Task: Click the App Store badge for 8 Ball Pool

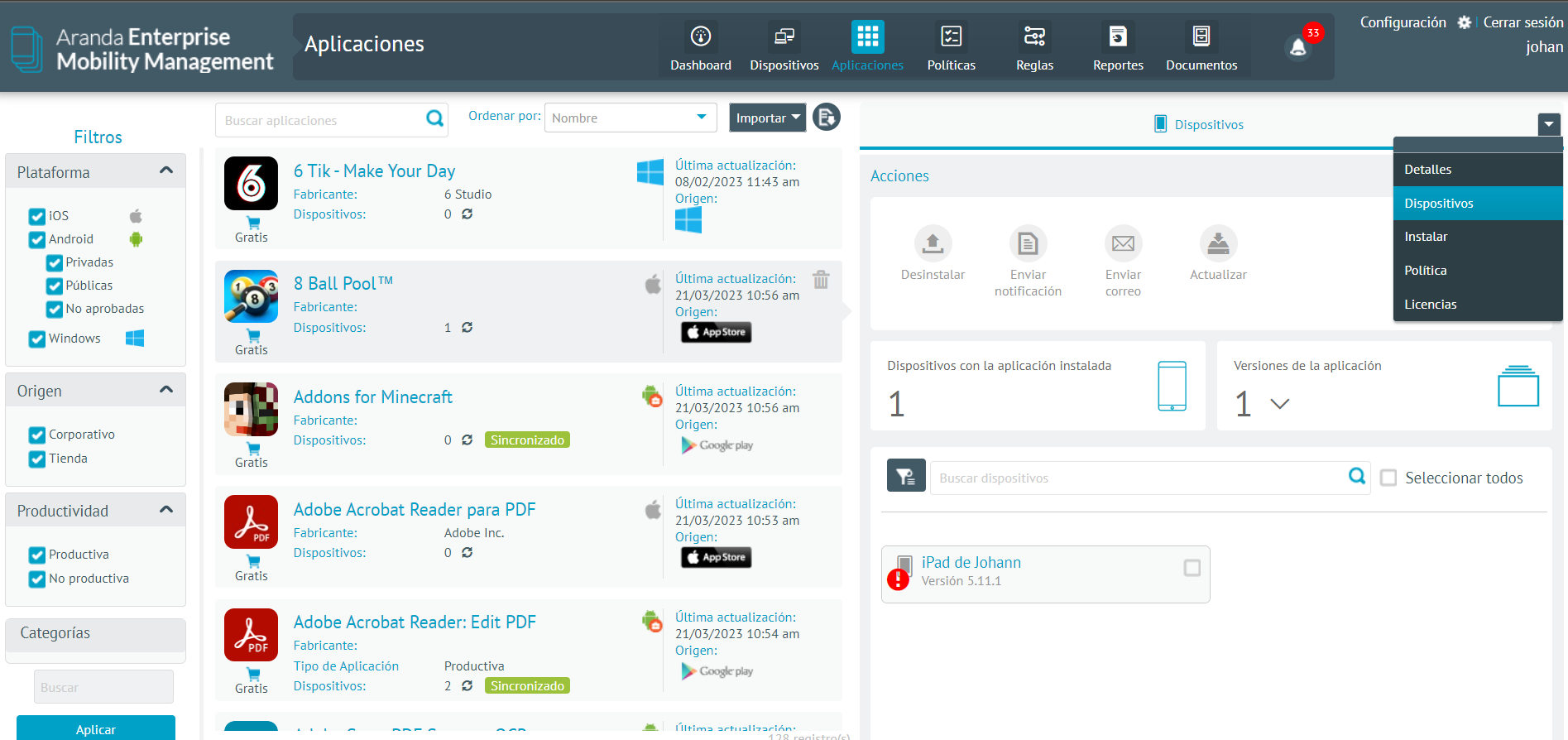Action: (x=717, y=332)
